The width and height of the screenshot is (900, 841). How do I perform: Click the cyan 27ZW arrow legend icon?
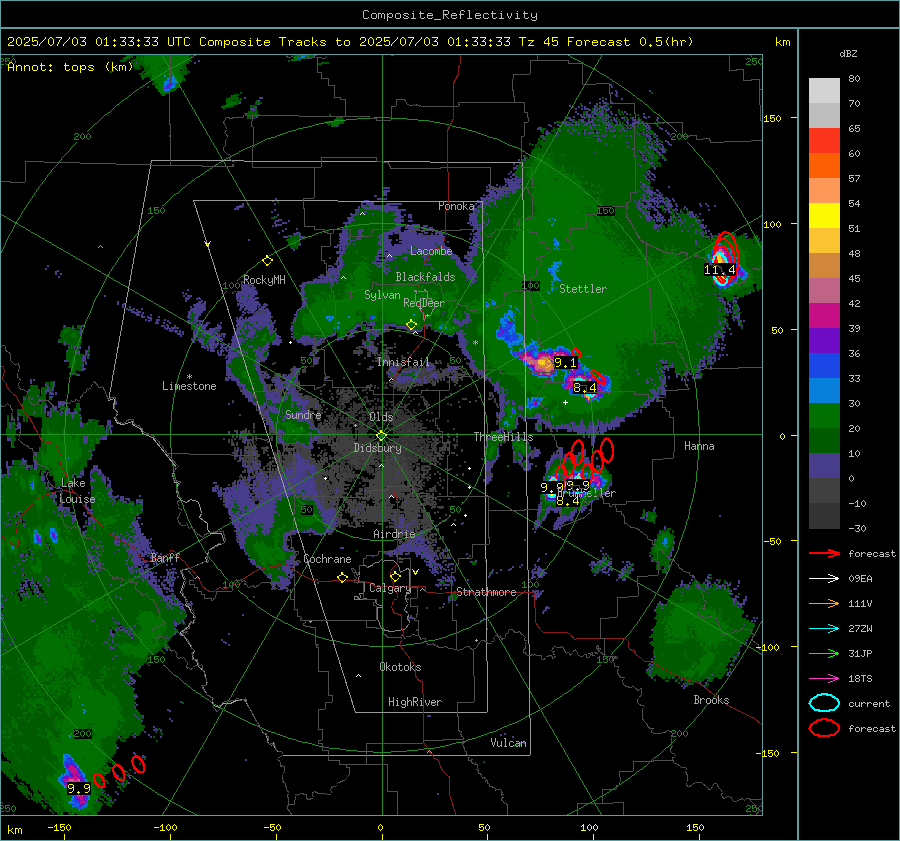[824, 629]
